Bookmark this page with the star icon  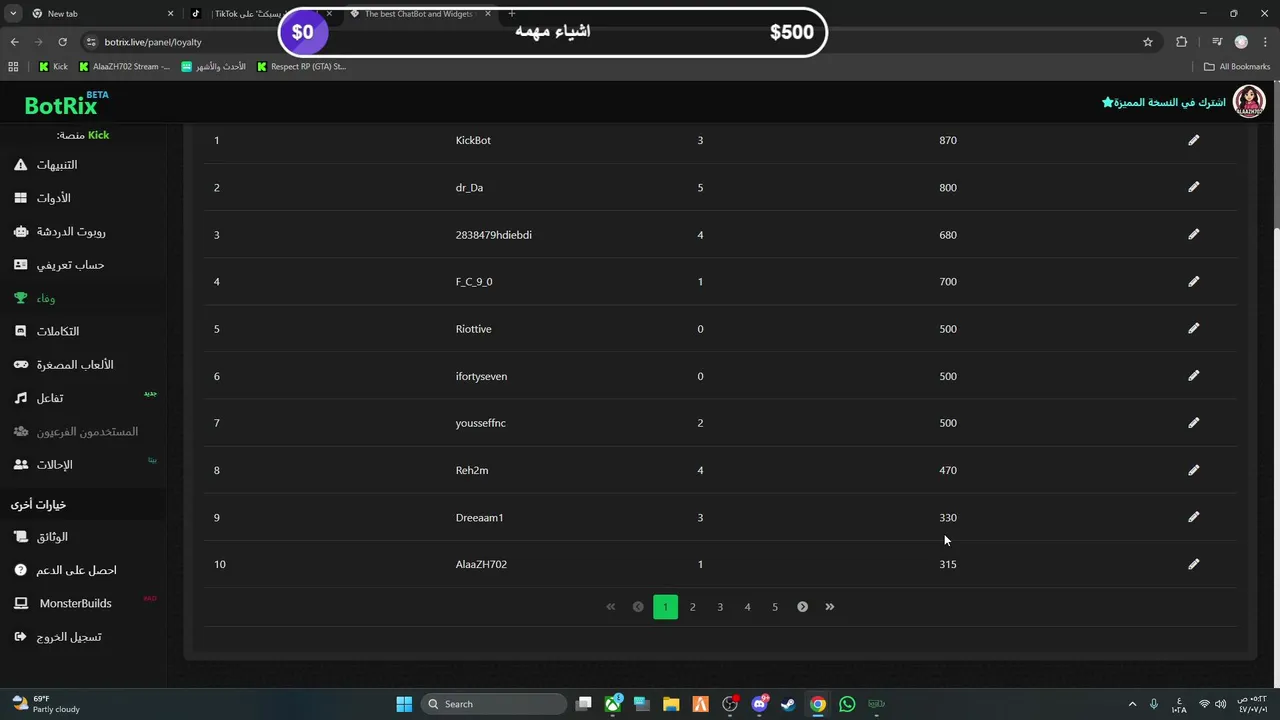(x=1148, y=42)
